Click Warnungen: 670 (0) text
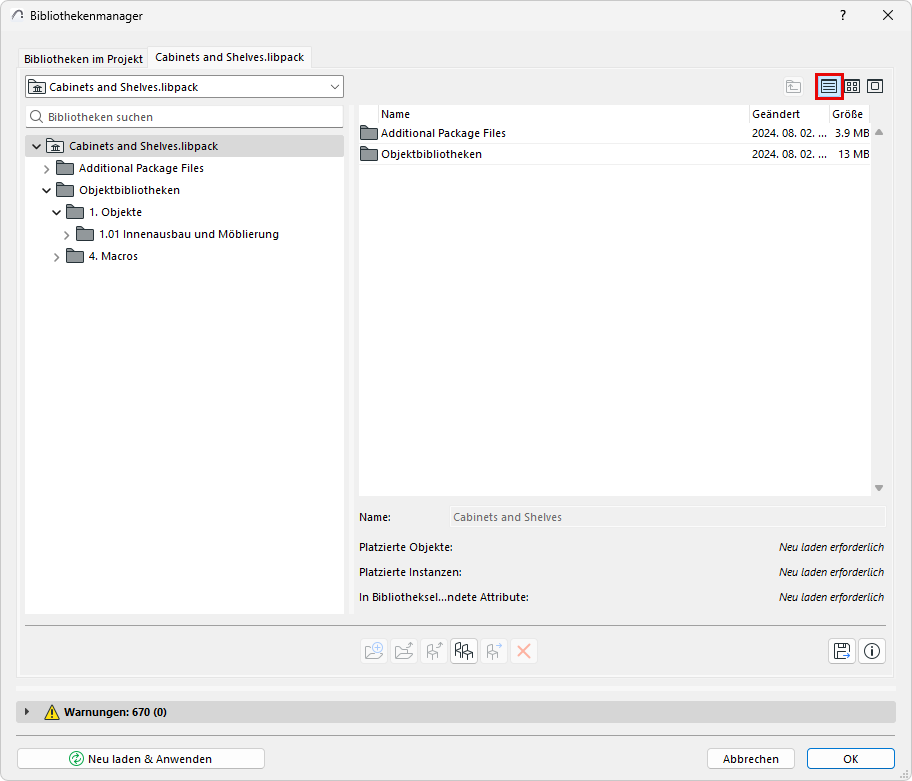Viewport: 912px width, 781px height. (115, 712)
